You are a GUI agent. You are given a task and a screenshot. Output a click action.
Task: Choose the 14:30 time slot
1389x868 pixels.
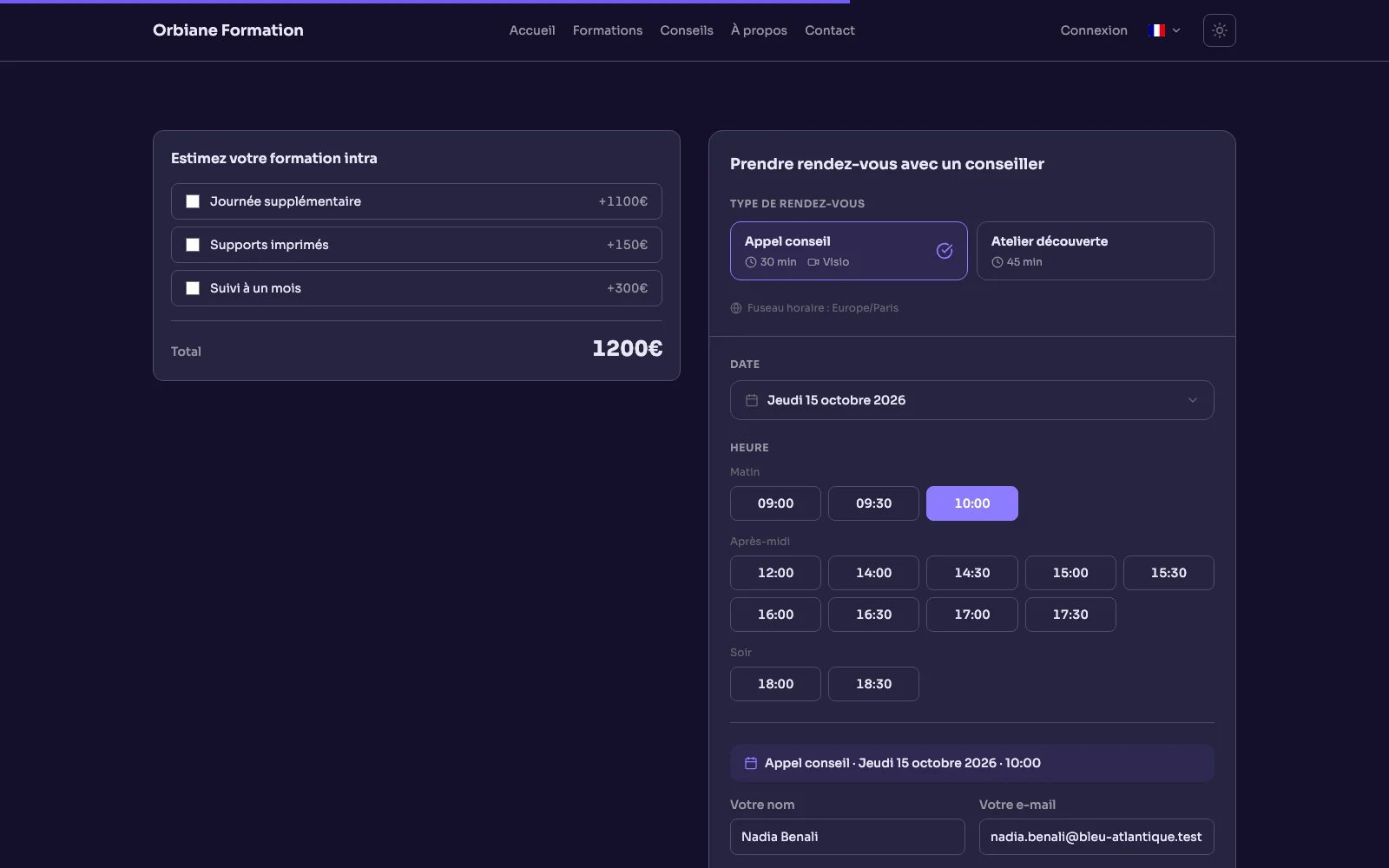point(972,573)
